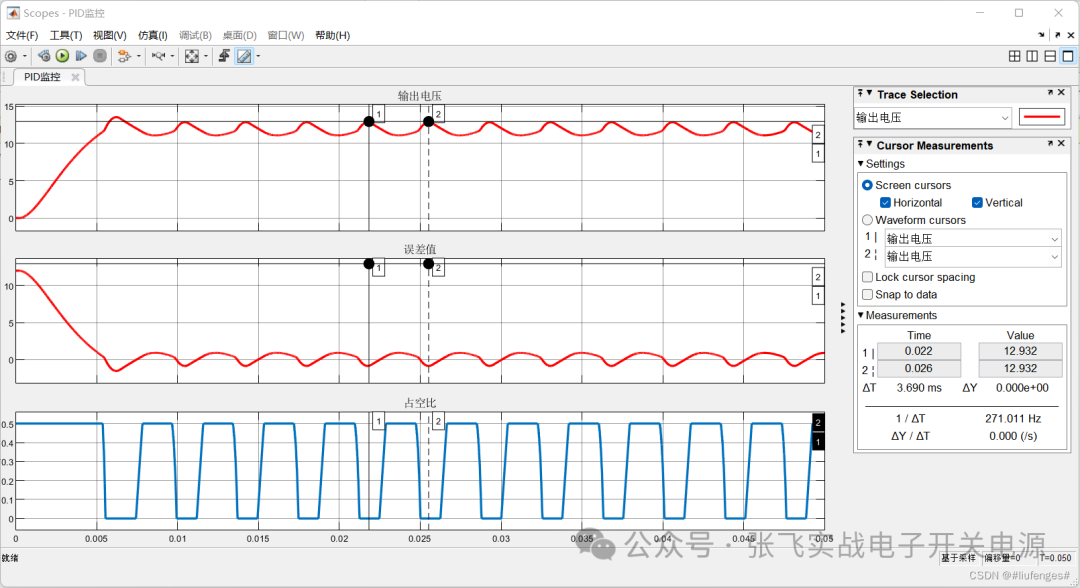Click cursor 2 Value field showing 12.932

1020,368
